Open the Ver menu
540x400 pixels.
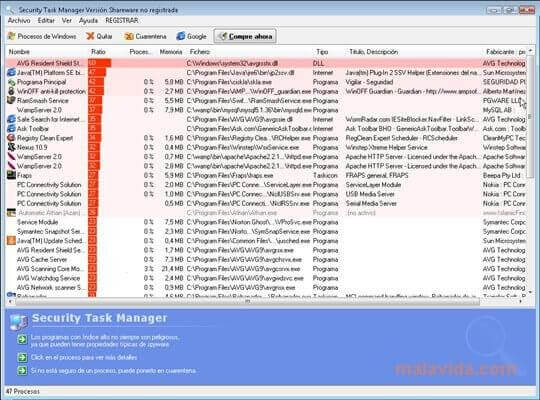point(67,21)
